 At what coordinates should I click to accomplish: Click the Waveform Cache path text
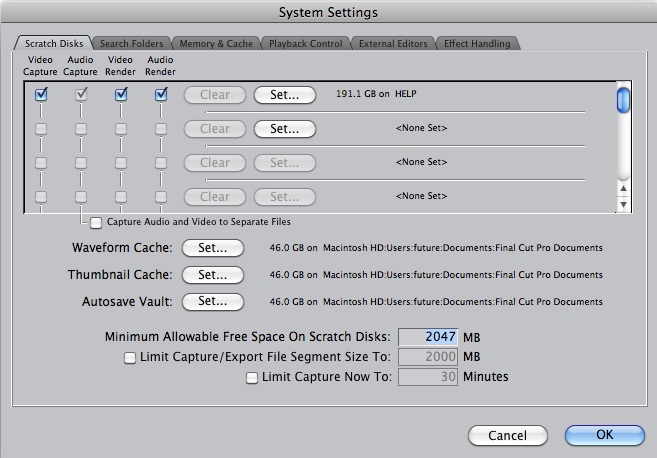pos(436,248)
